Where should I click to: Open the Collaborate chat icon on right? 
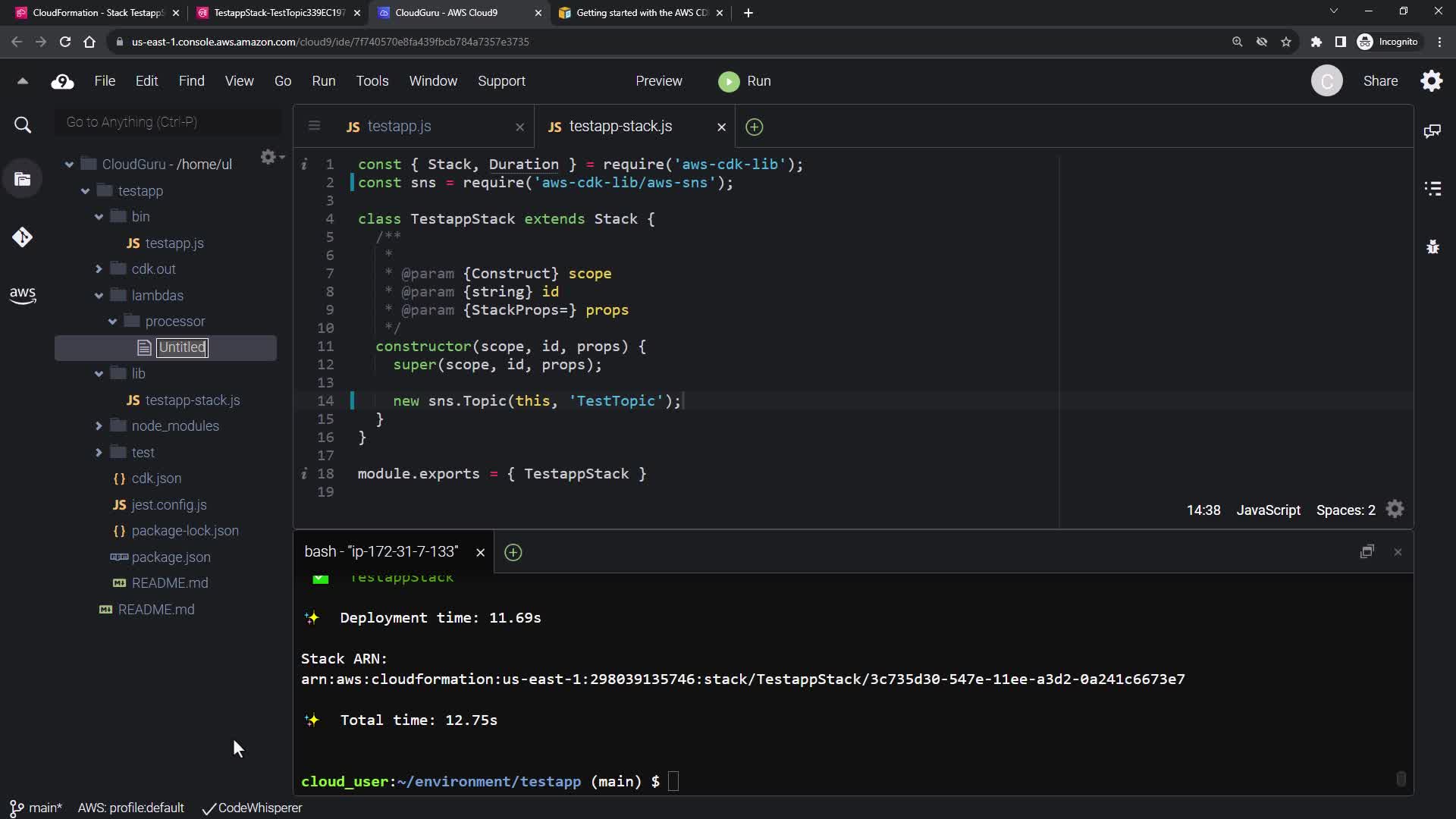click(x=1432, y=131)
